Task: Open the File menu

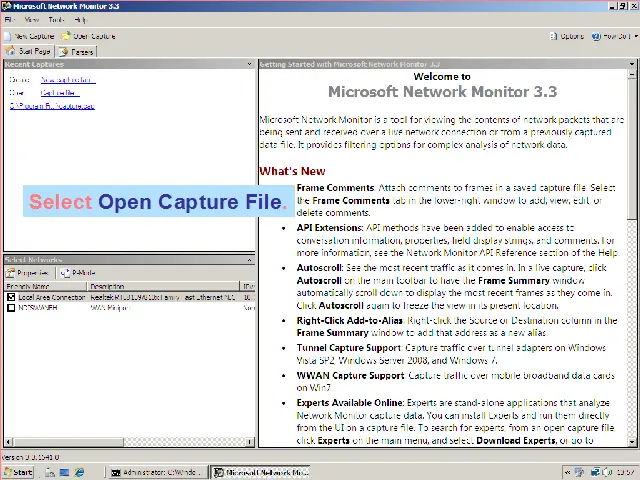Action: pyautogui.click(x=9, y=20)
